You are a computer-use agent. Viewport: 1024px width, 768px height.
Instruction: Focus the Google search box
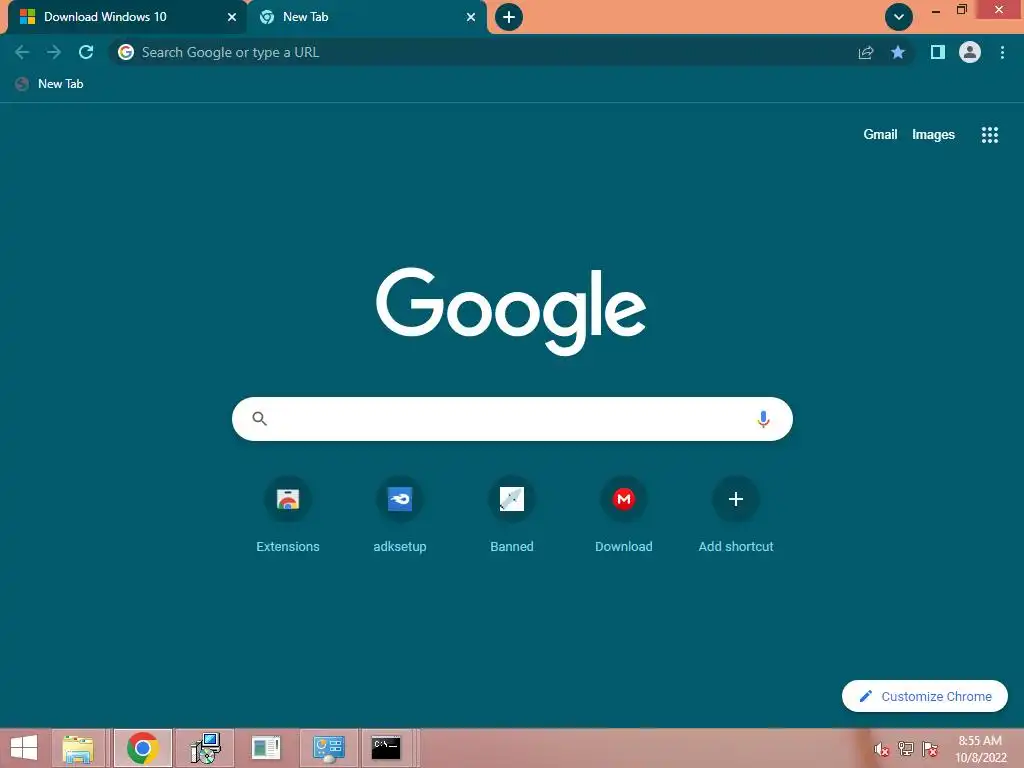tap(512, 419)
